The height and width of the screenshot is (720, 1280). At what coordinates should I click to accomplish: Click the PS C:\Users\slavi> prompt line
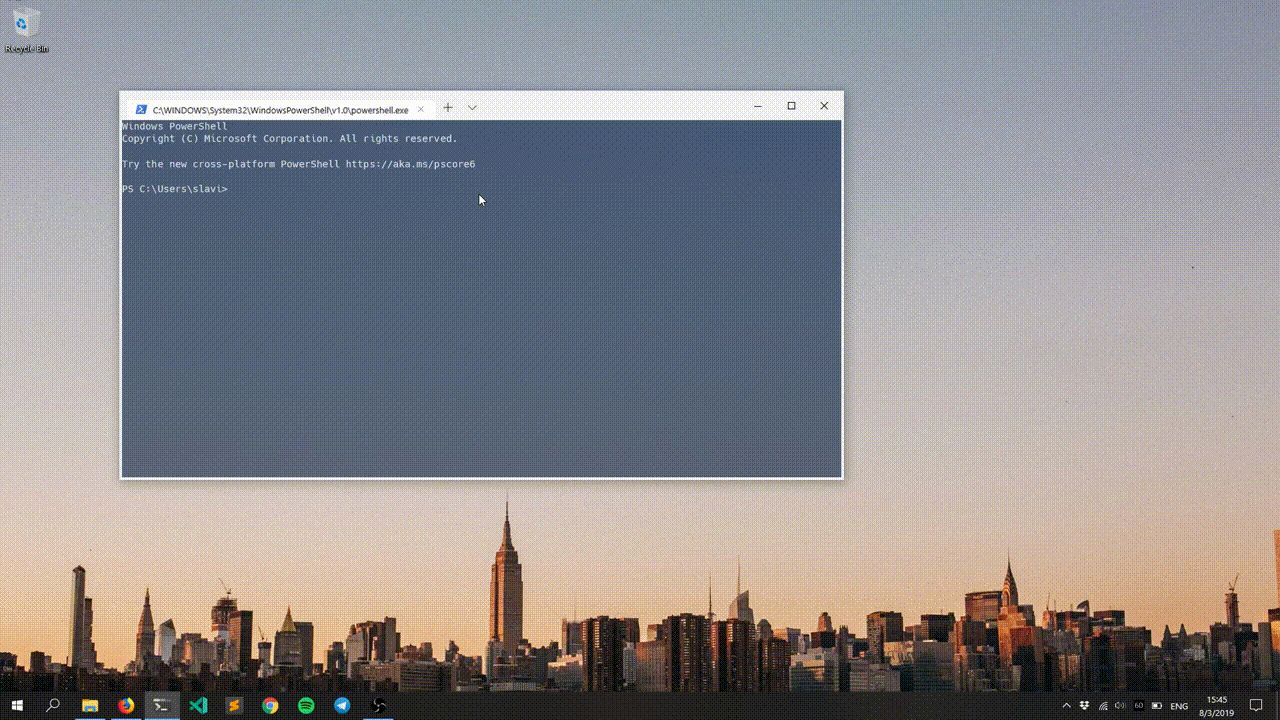tap(175, 189)
